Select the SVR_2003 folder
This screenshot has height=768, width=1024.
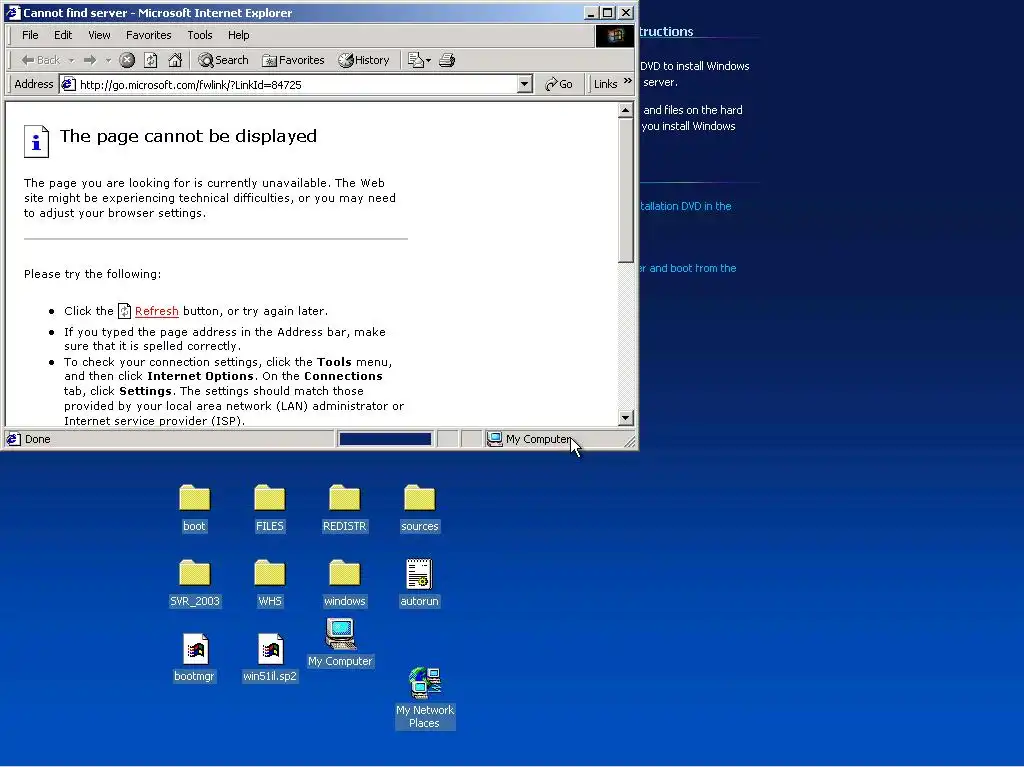point(195,584)
